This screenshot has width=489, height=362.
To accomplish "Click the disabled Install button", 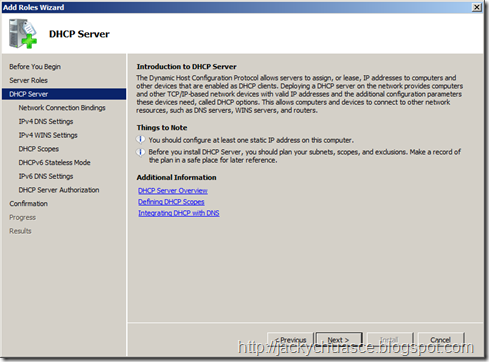I will coord(389,340).
